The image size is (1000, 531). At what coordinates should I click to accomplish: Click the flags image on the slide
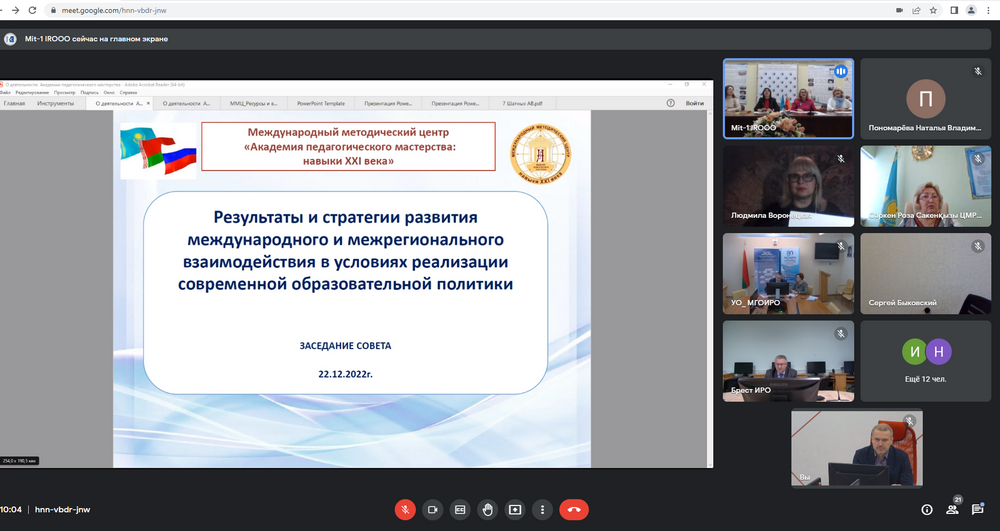point(158,151)
